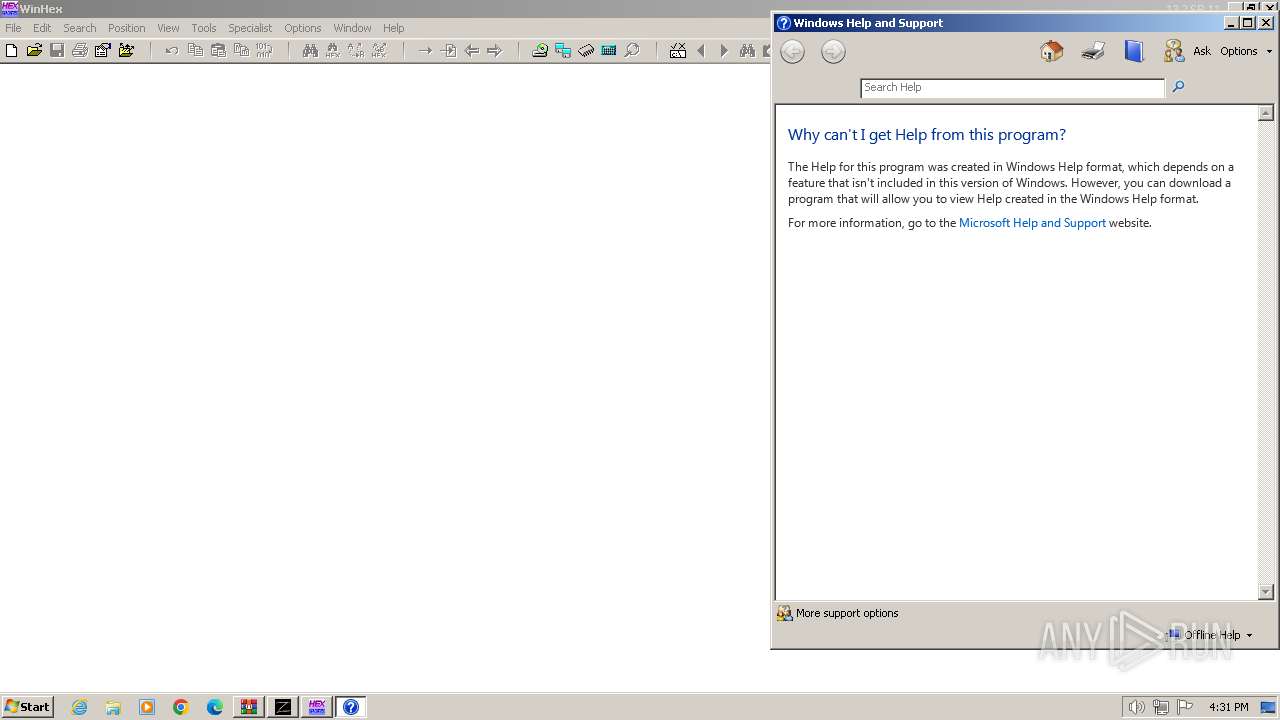
Task: Click the Help back navigation button
Action: (x=792, y=52)
